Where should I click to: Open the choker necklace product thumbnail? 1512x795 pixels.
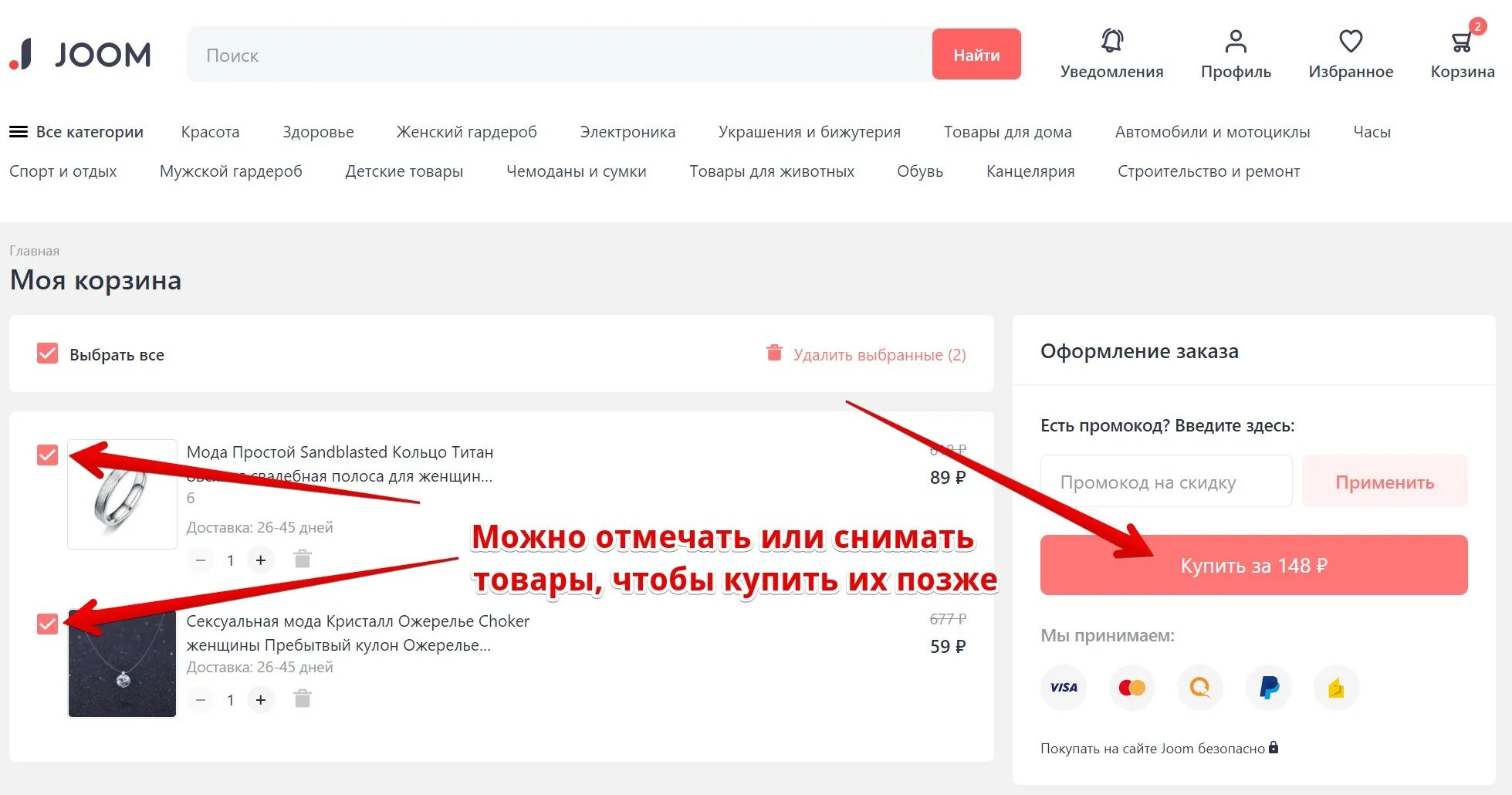click(x=122, y=663)
